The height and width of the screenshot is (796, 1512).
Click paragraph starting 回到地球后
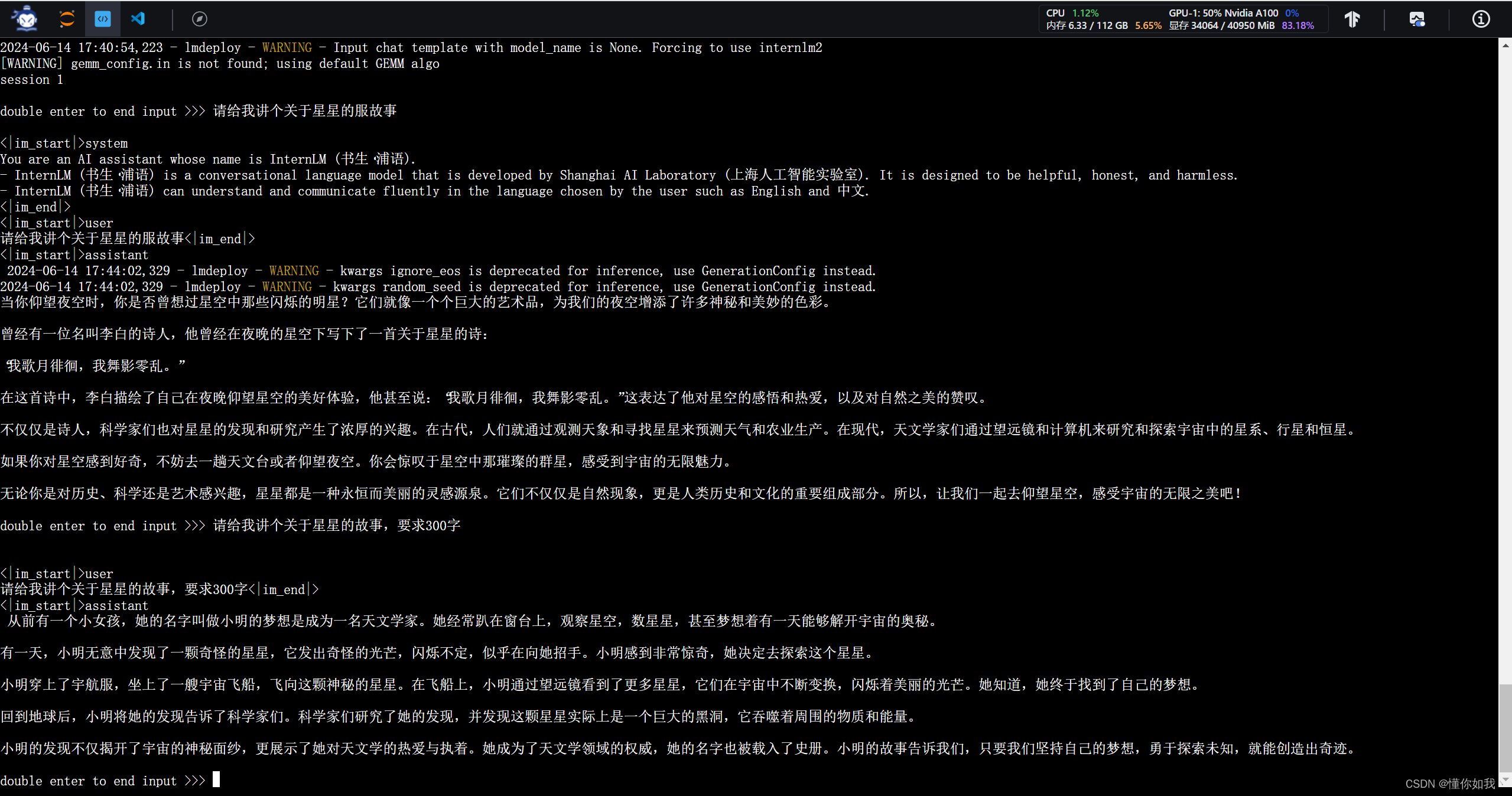(x=460, y=717)
